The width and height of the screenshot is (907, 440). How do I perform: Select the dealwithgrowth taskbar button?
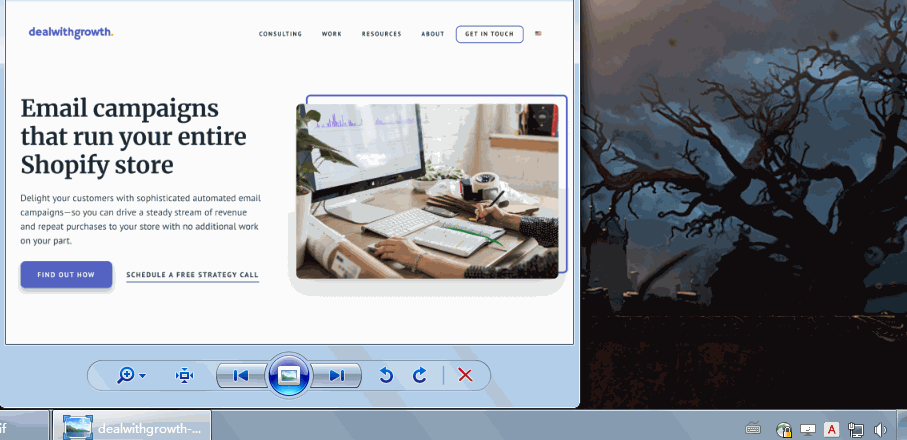[132, 428]
